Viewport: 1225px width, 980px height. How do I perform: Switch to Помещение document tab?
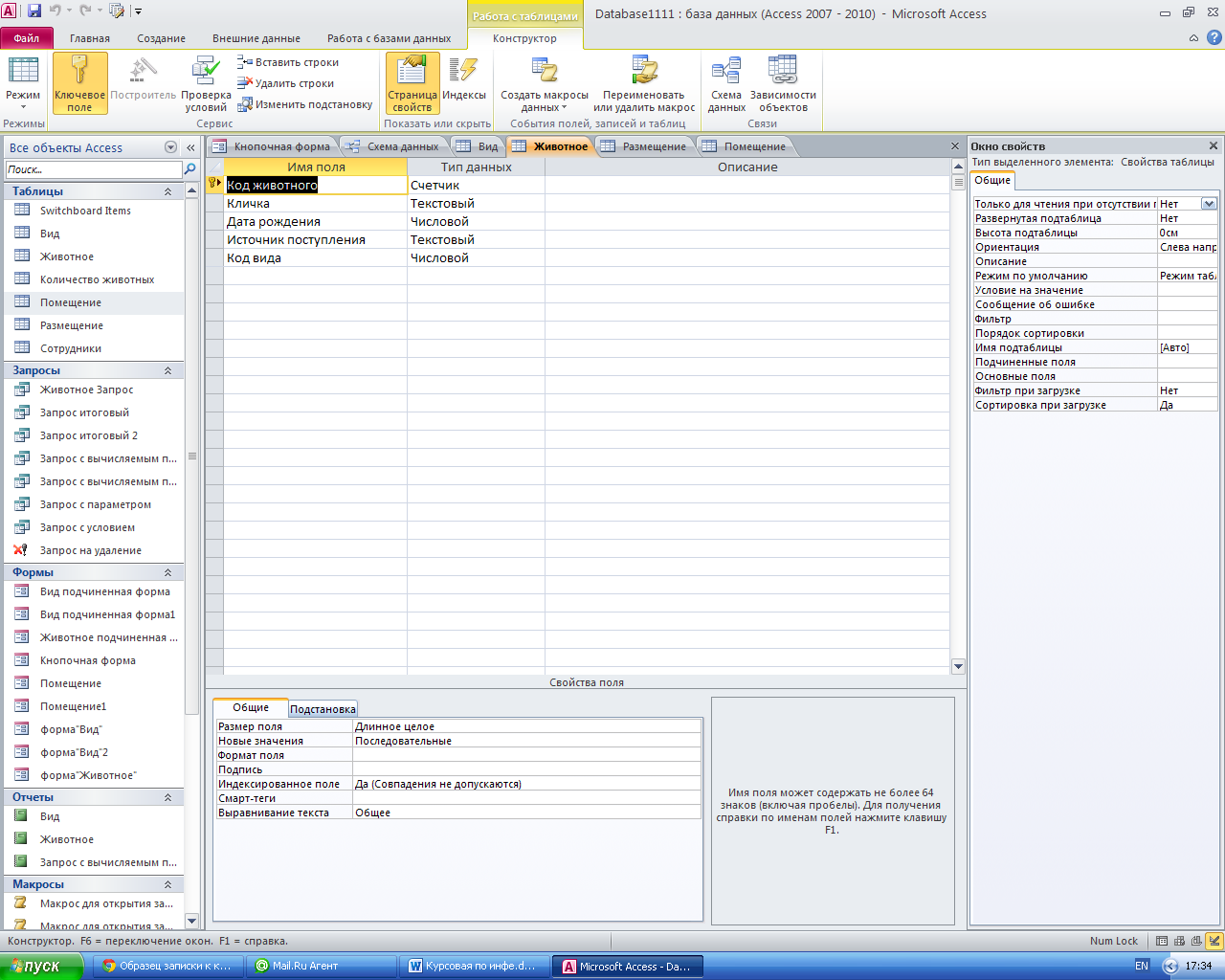(745, 146)
